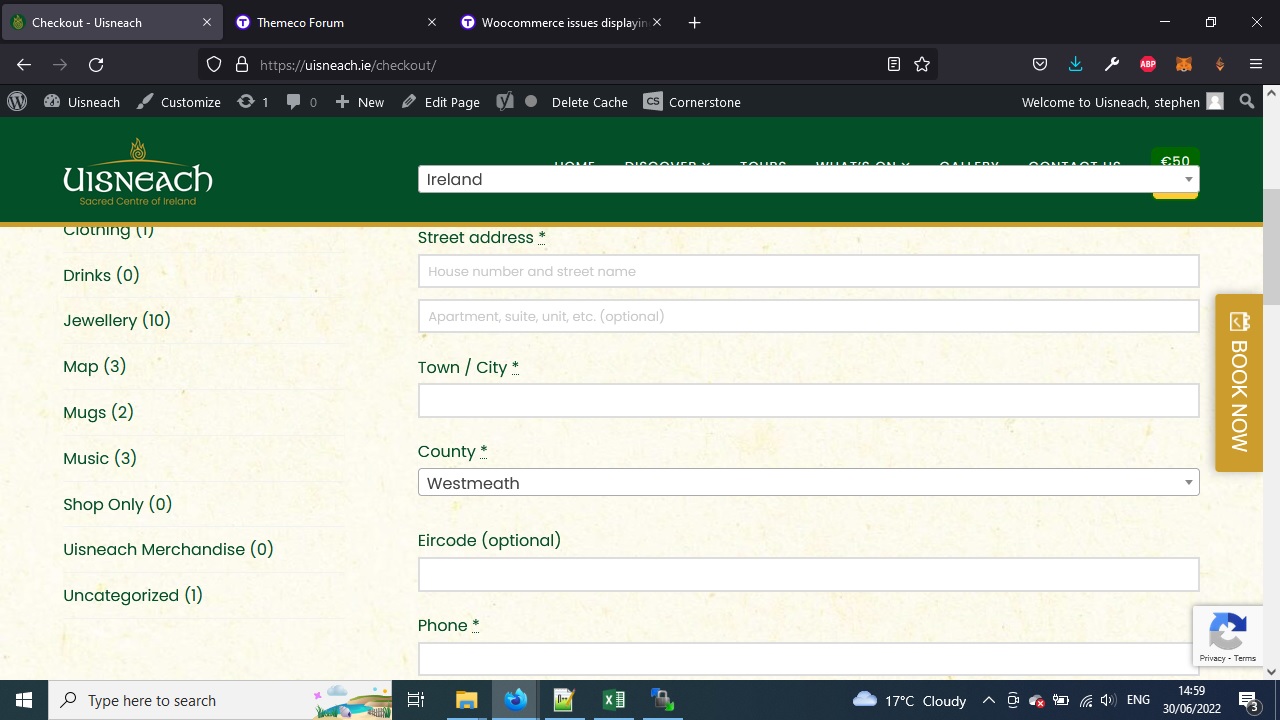Bookmark this page with star icon
The image size is (1280, 720).
922,65
